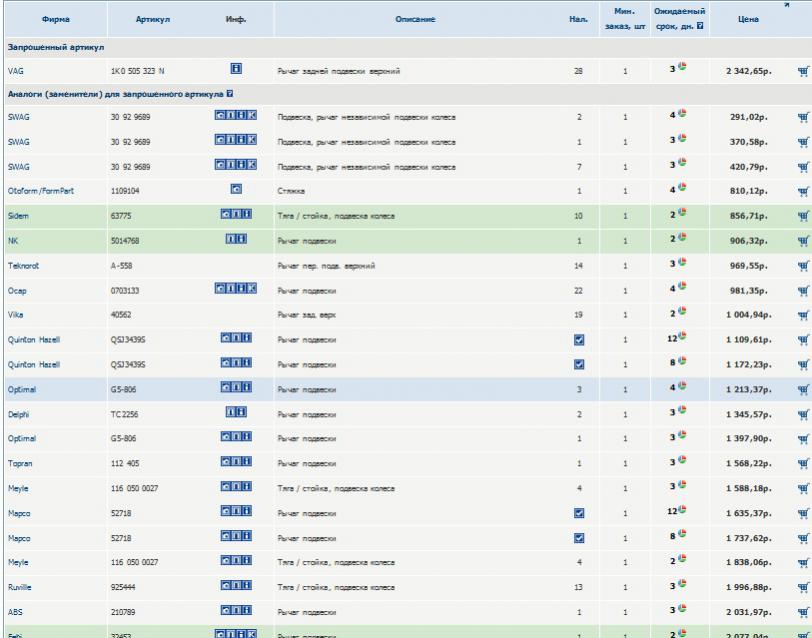Select article number 0703133
812x638 pixels.
click(x=125, y=291)
